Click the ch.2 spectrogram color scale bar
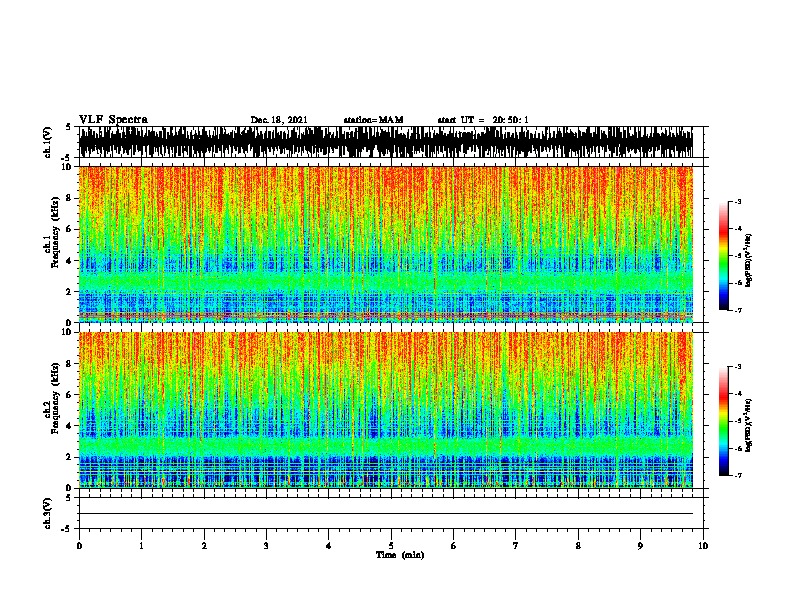The width and height of the screenshot is (792, 612). point(723,421)
